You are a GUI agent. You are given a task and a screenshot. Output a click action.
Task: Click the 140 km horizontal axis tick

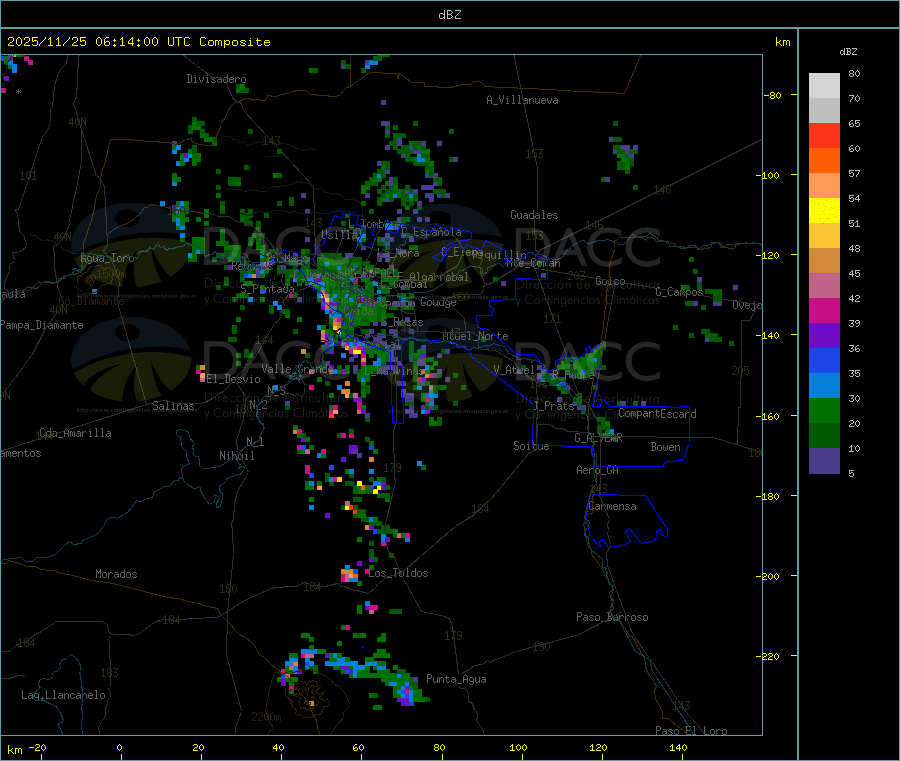click(x=678, y=747)
